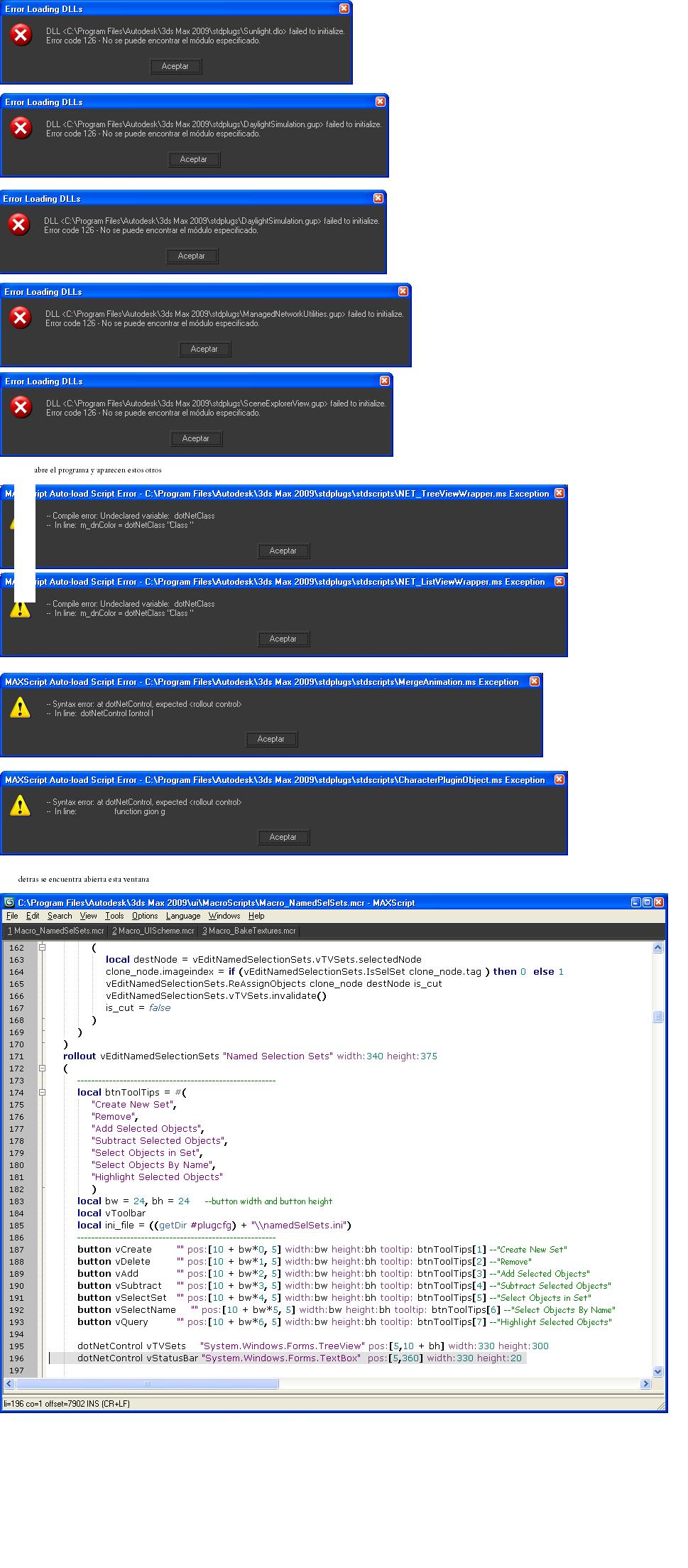Click the warning icon in NET_ListViewWrapper.ms dialog
The height and width of the screenshot is (1568, 688).
(x=20, y=609)
